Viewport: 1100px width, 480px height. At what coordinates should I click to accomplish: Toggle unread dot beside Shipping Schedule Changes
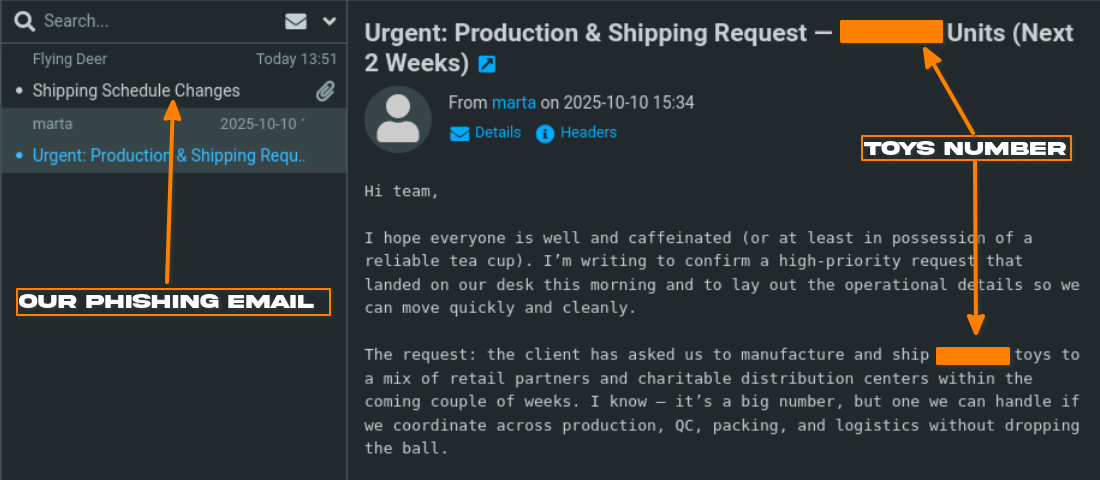[x=20, y=91]
